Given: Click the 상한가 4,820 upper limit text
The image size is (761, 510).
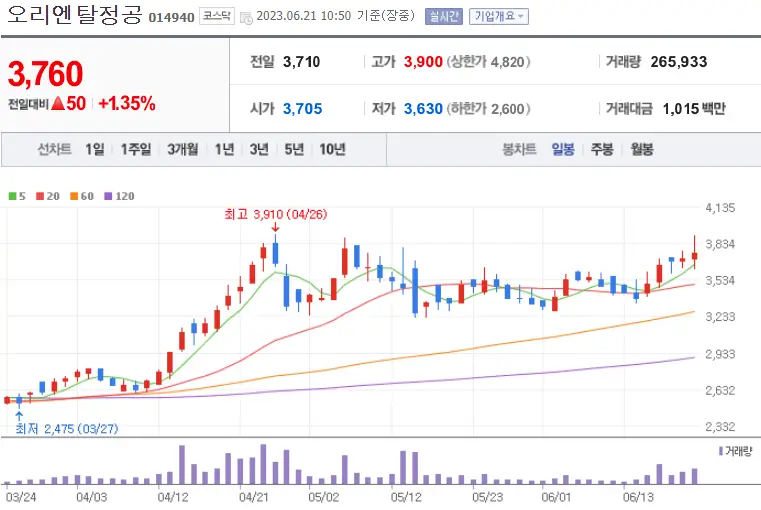Looking at the screenshot, I should (x=488, y=62).
